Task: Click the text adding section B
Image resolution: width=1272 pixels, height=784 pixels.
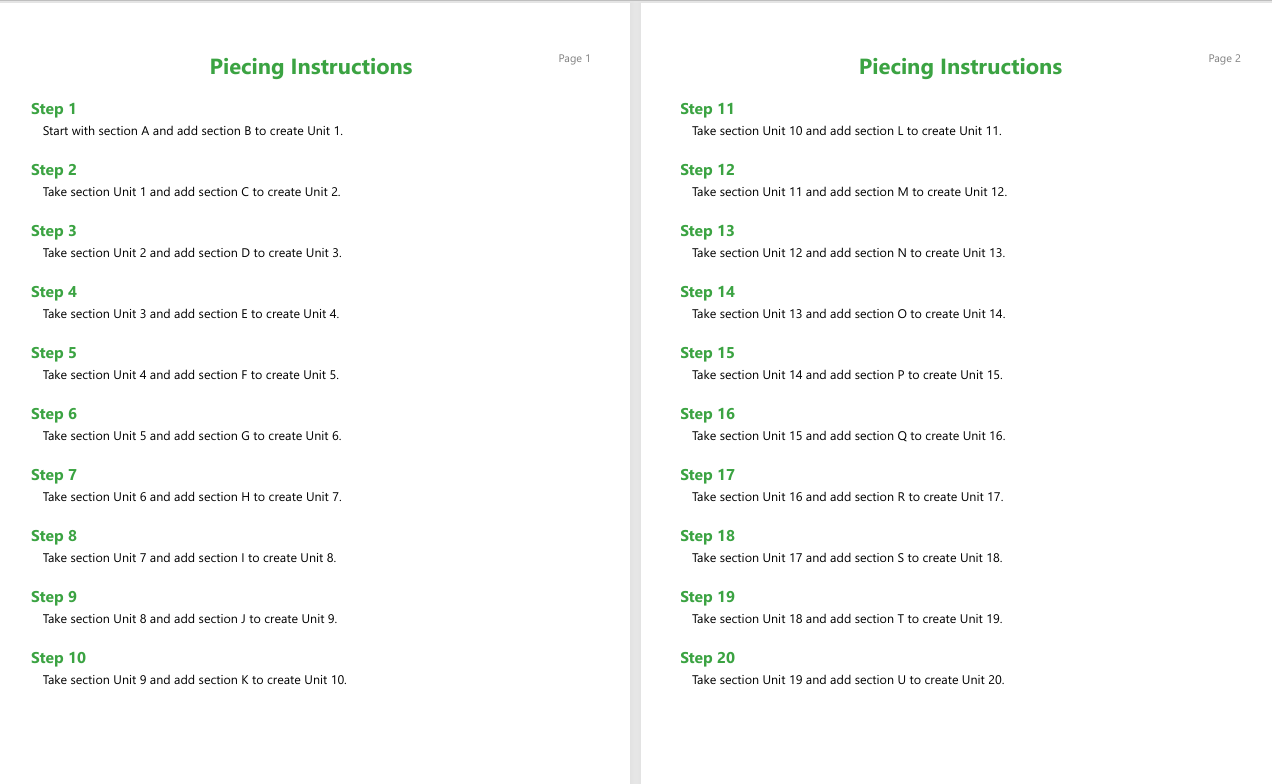Action: (x=193, y=131)
